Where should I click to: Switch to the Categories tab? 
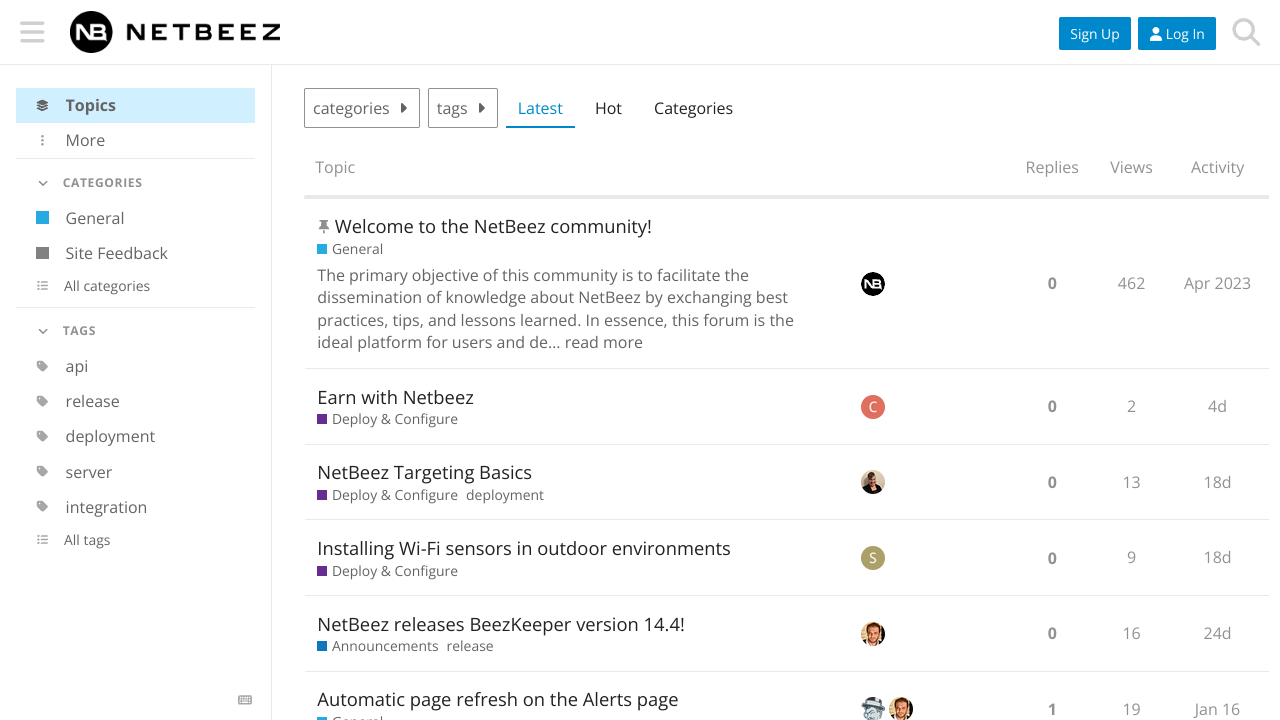[693, 108]
